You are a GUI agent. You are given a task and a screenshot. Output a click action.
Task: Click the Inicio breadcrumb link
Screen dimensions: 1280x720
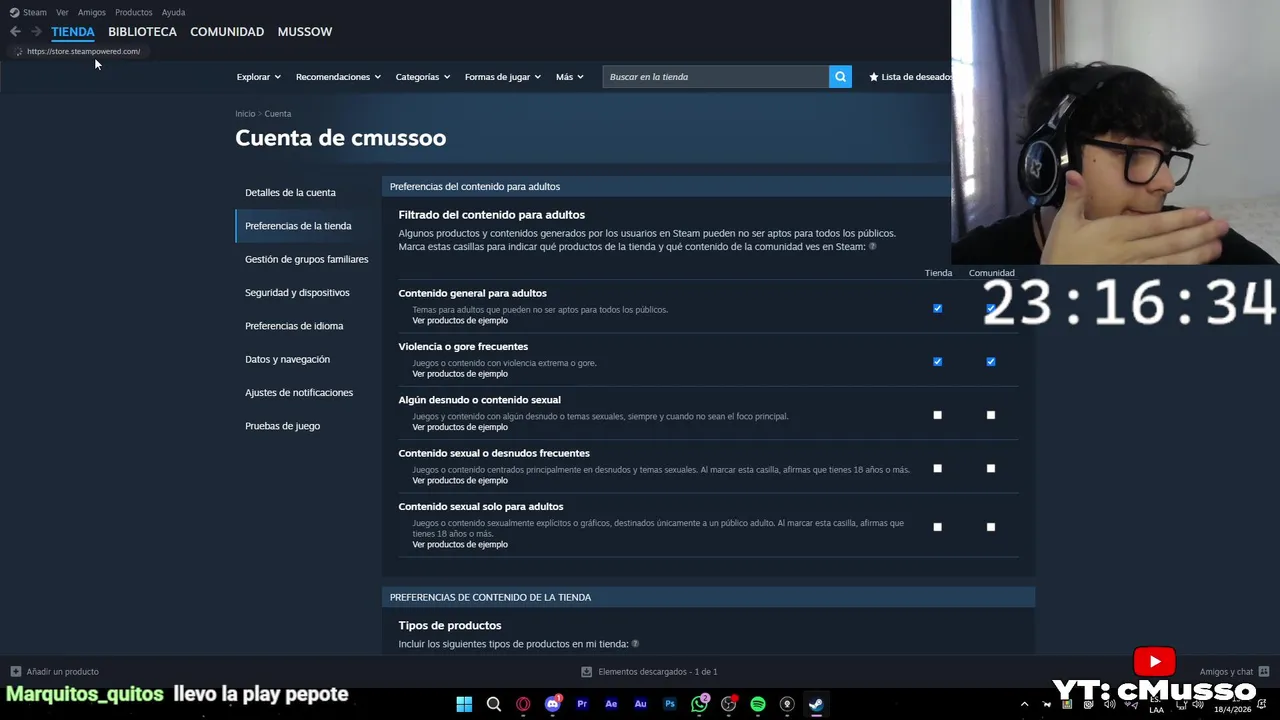pyautogui.click(x=245, y=114)
